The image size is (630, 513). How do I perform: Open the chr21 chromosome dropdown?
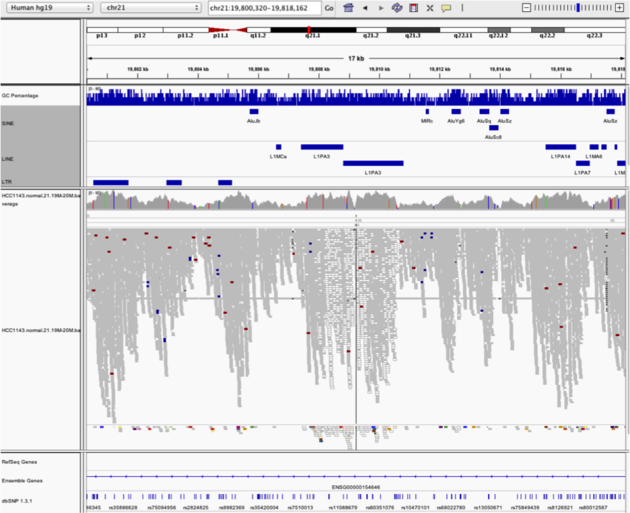tap(150, 7)
